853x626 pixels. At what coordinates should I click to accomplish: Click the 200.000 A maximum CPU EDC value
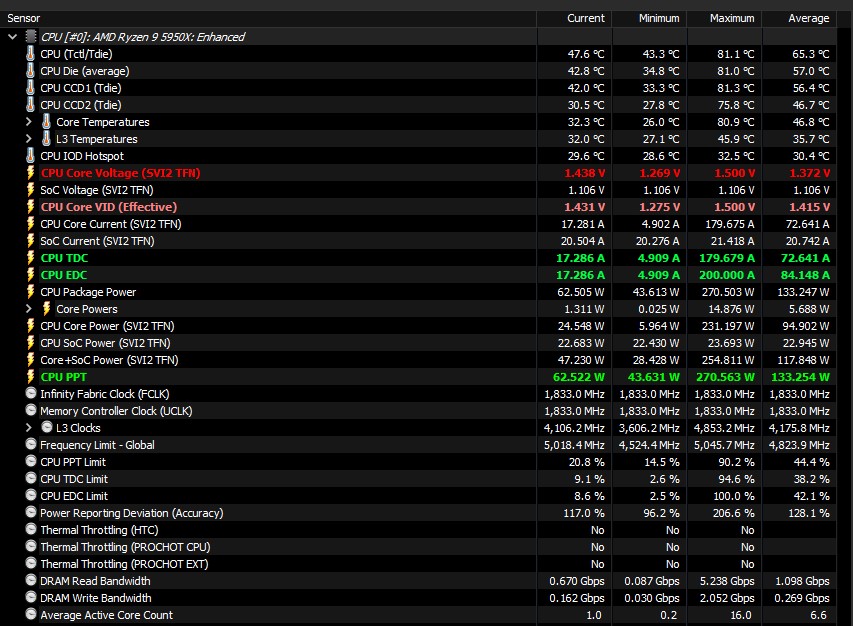click(x=727, y=275)
